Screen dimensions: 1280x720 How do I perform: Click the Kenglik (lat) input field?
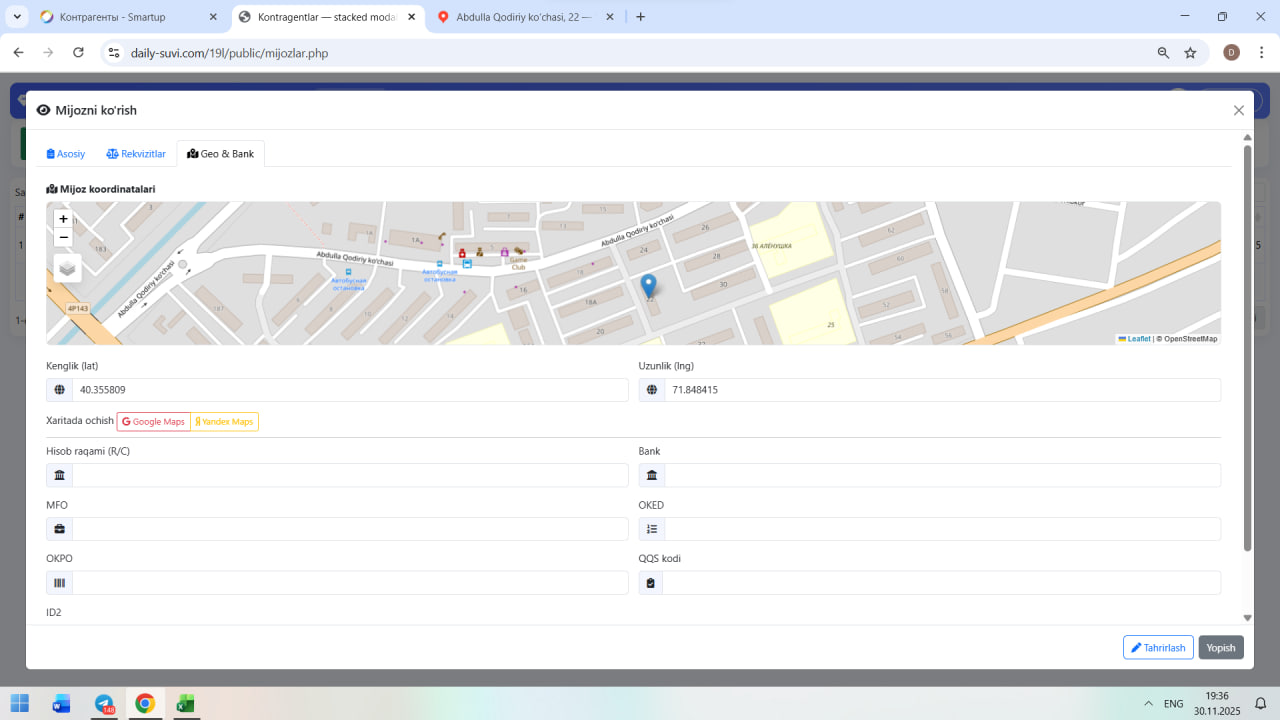tap(350, 390)
